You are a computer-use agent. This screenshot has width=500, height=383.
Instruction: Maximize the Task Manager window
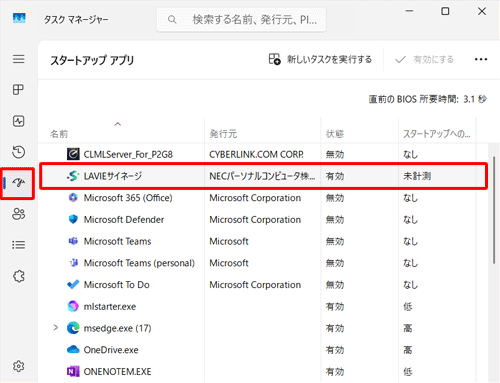click(x=445, y=11)
